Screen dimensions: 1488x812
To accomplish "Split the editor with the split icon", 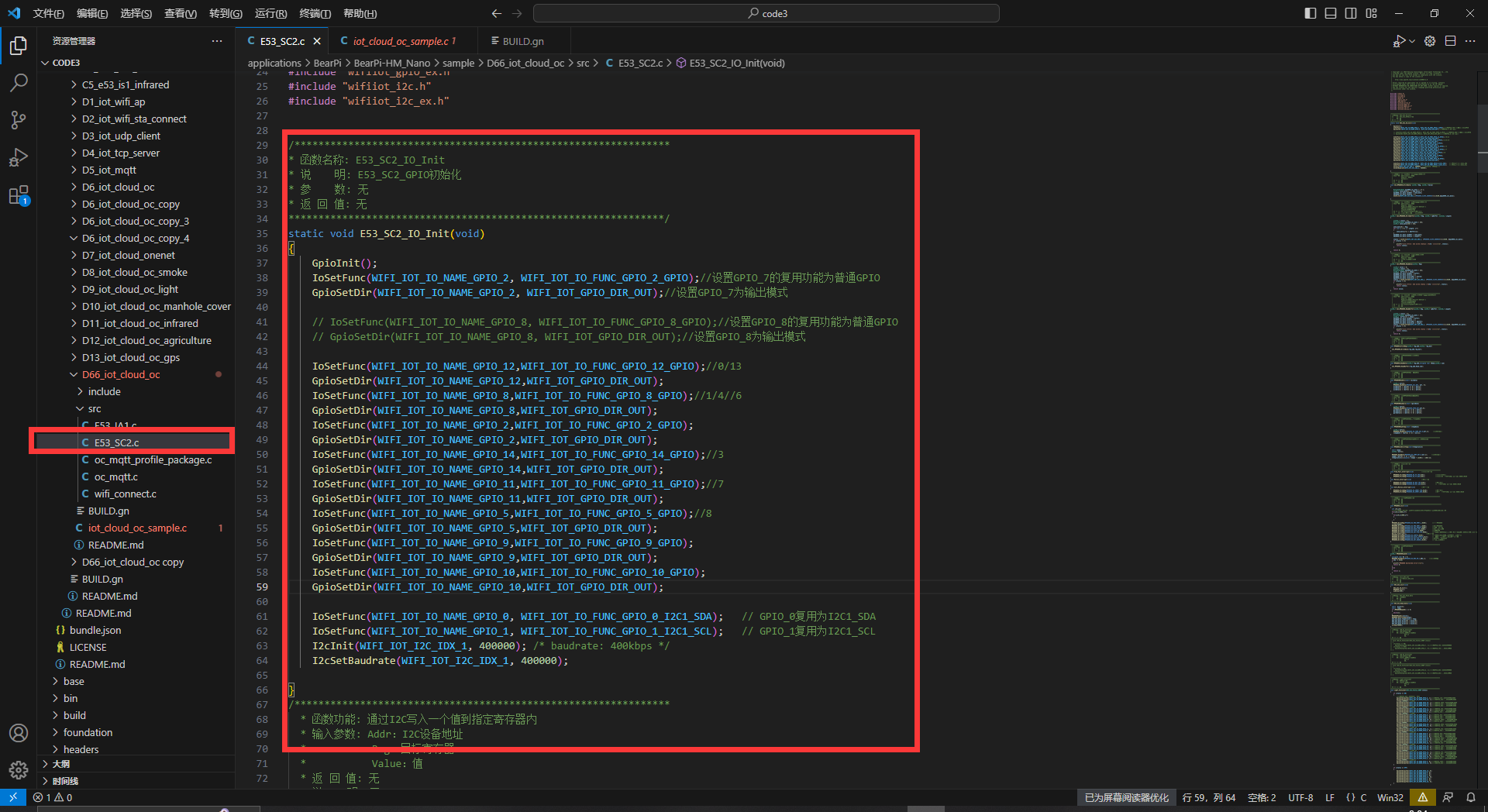I will (x=1450, y=41).
